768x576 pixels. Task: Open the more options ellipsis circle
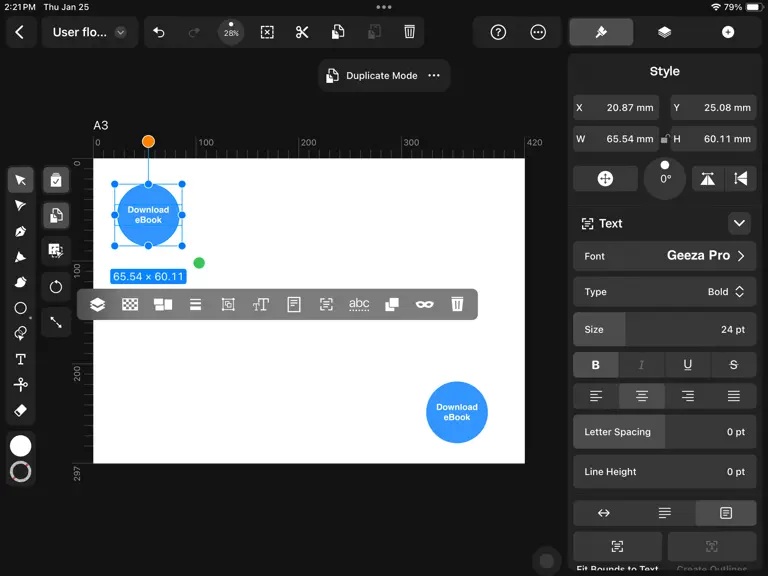coord(538,32)
